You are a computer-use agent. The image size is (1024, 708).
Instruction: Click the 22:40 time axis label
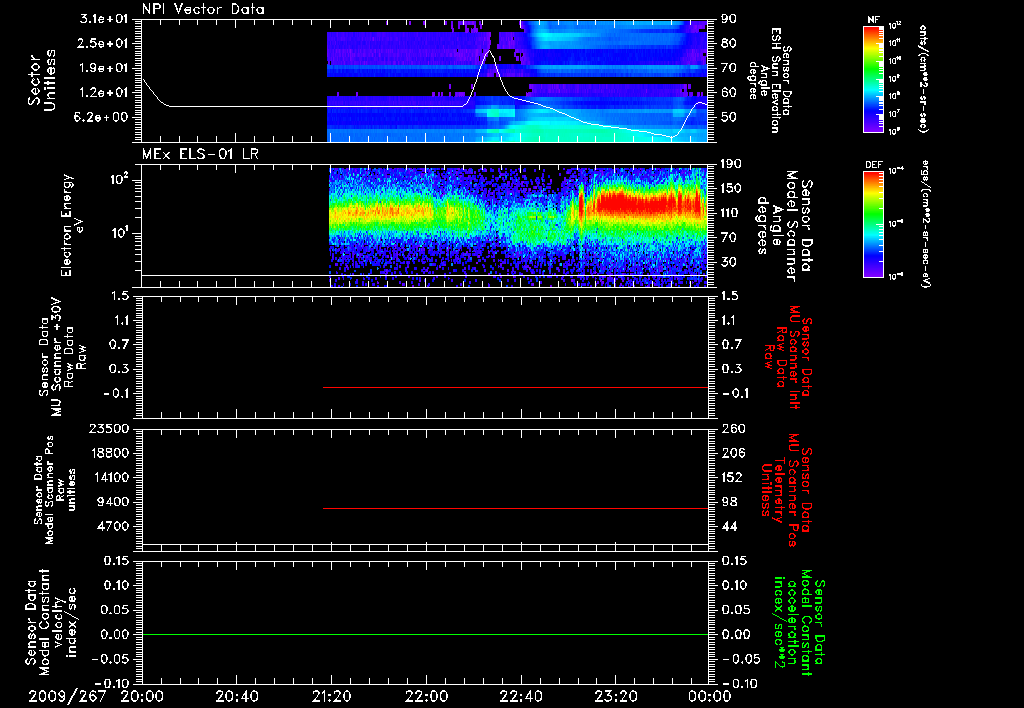pyautogui.click(x=520, y=696)
